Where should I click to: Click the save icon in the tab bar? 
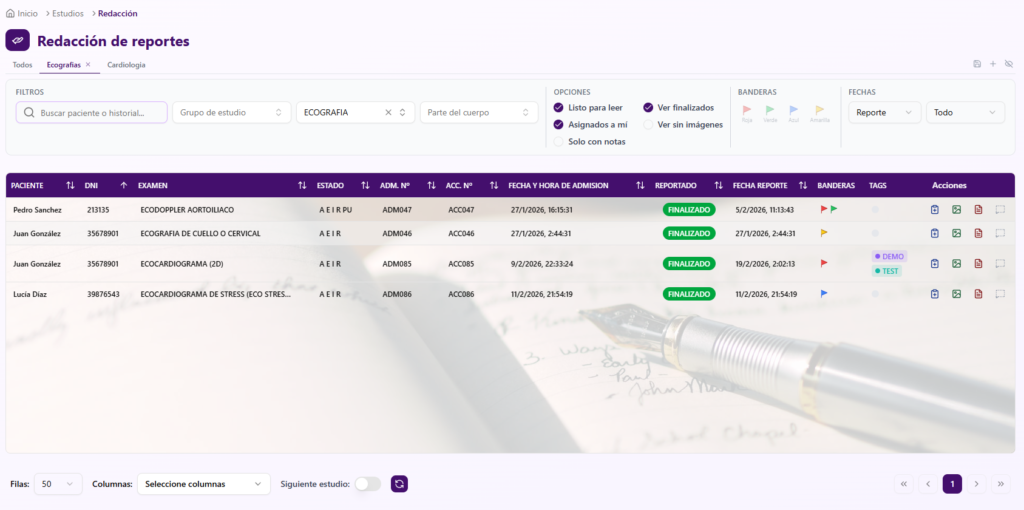[x=976, y=64]
